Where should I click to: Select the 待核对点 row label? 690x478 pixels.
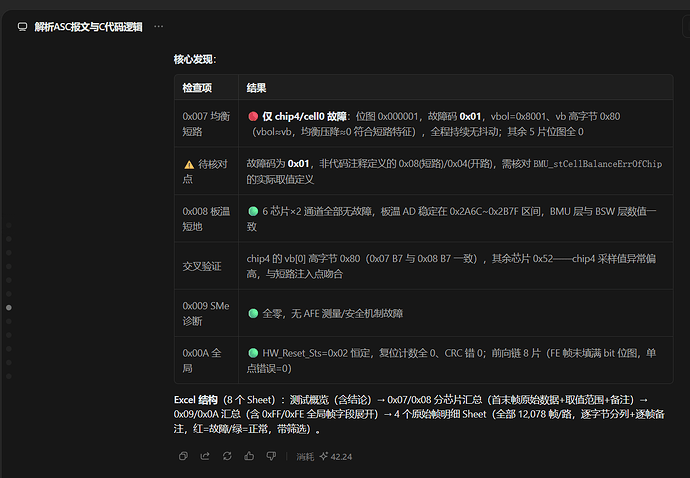click(x=205, y=171)
